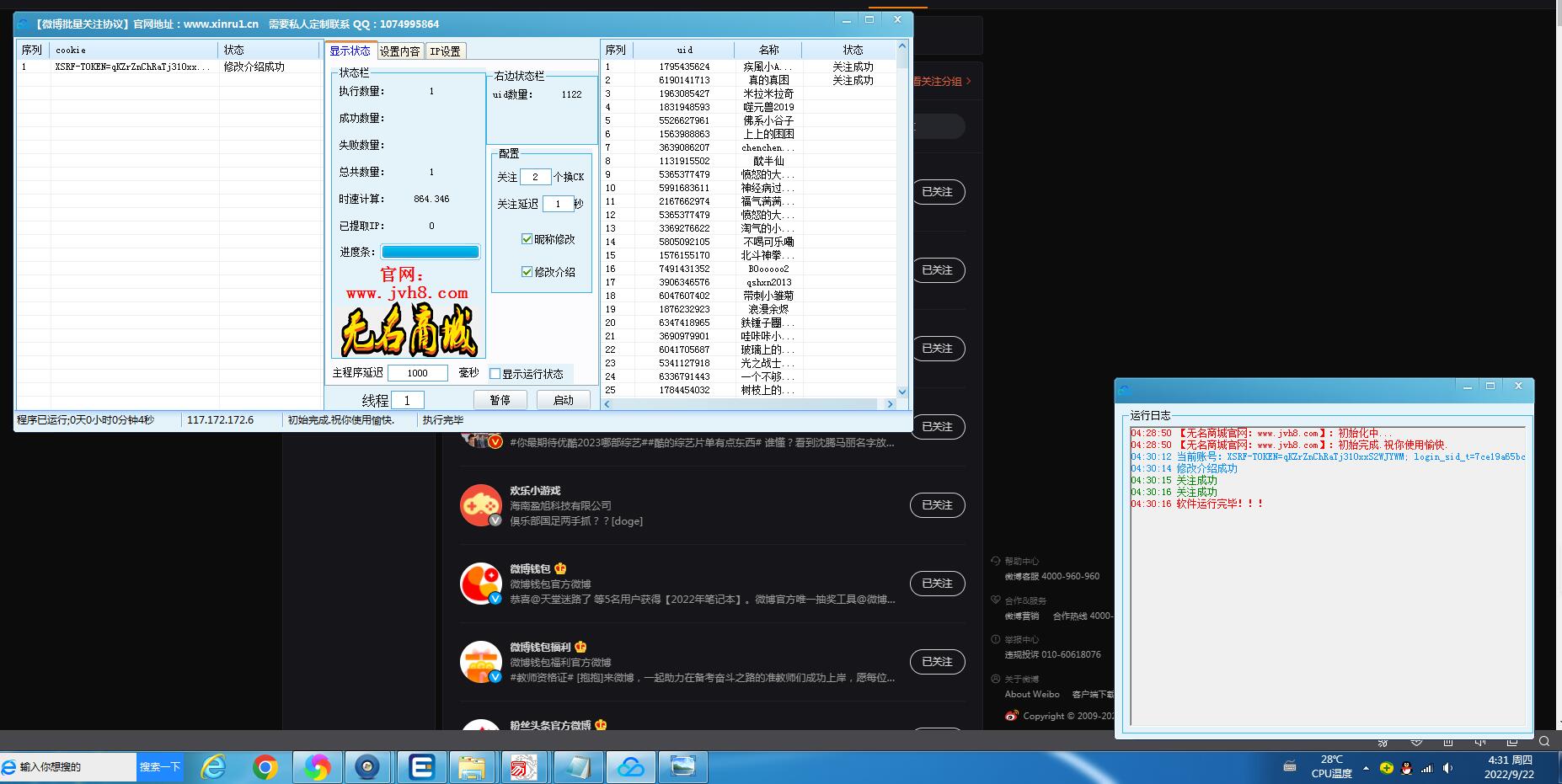Open Internet Explorer from the taskbar
The image size is (1562, 784).
pos(214,767)
